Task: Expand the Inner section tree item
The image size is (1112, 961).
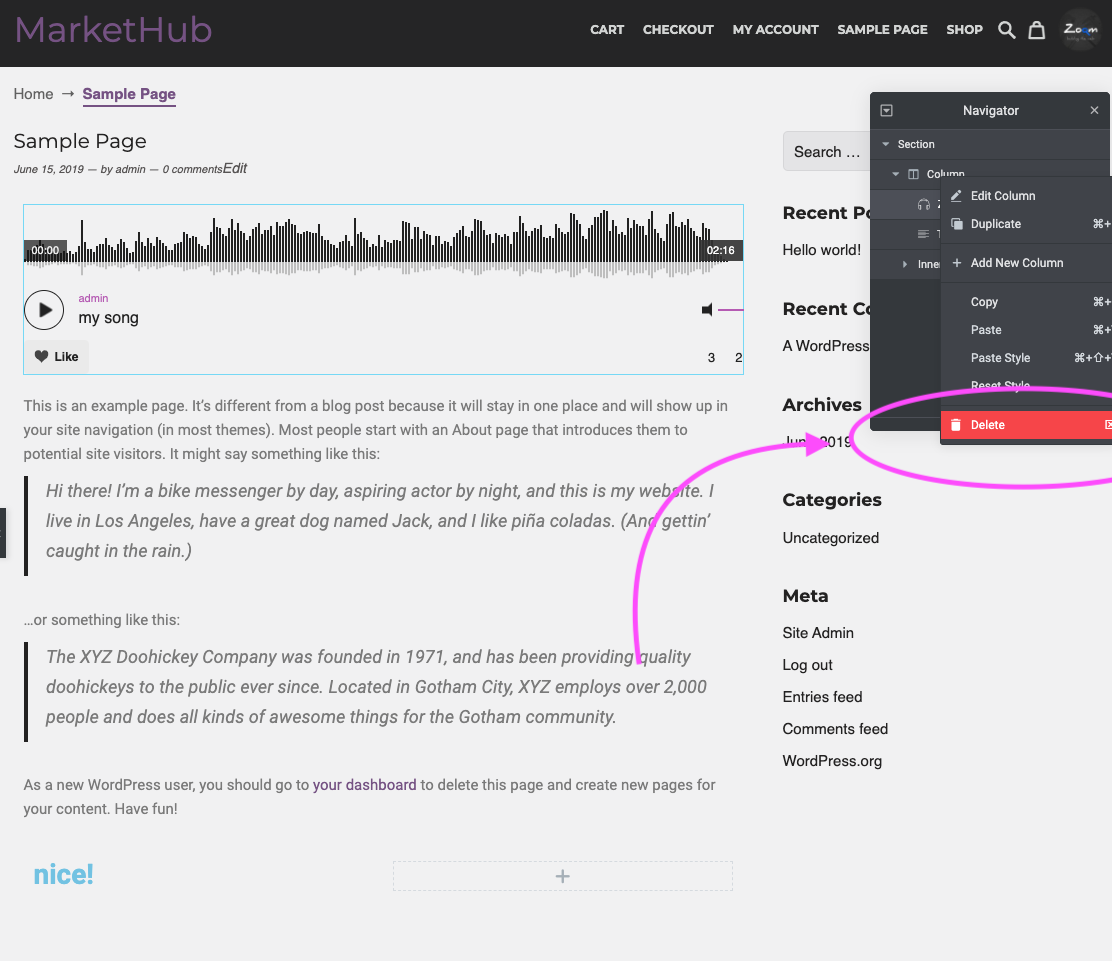Action: point(905,264)
